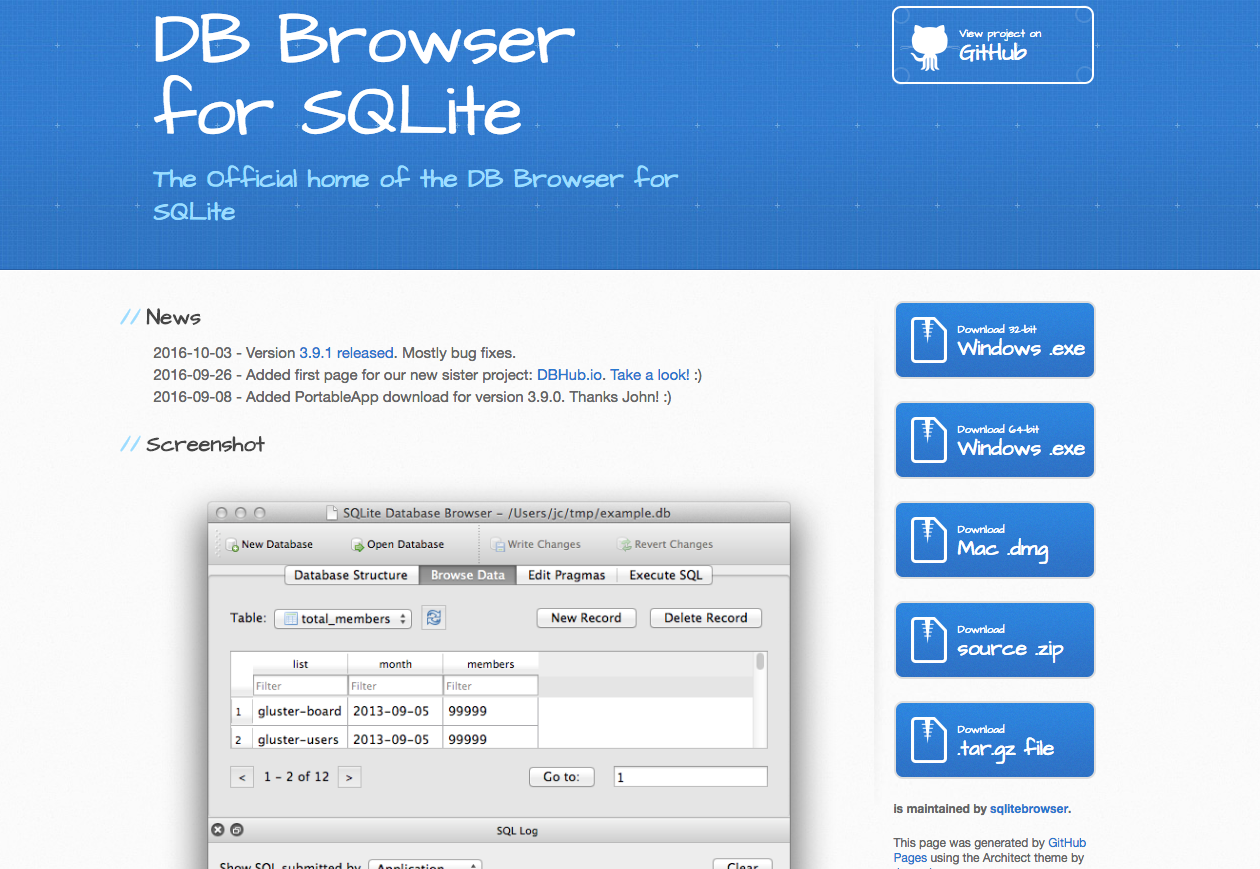The height and width of the screenshot is (869, 1260).
Task: Focus the members column filter field
Action: (x=491, y=686)
